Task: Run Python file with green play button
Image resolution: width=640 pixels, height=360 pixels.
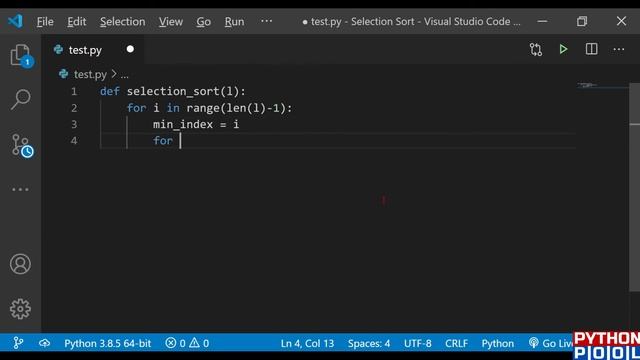Action: [563, 49]
